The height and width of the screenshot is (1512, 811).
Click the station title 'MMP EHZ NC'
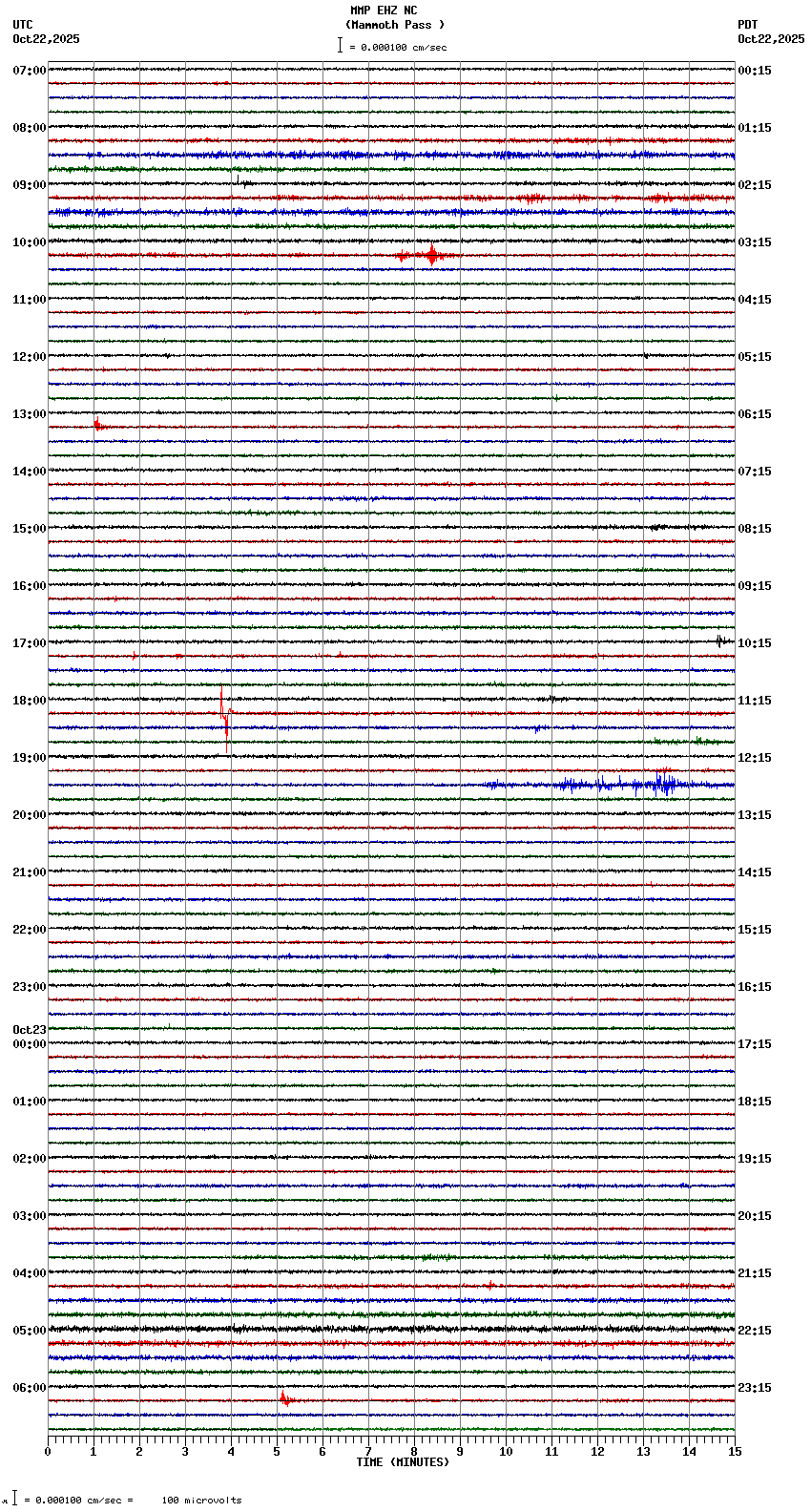384,10
